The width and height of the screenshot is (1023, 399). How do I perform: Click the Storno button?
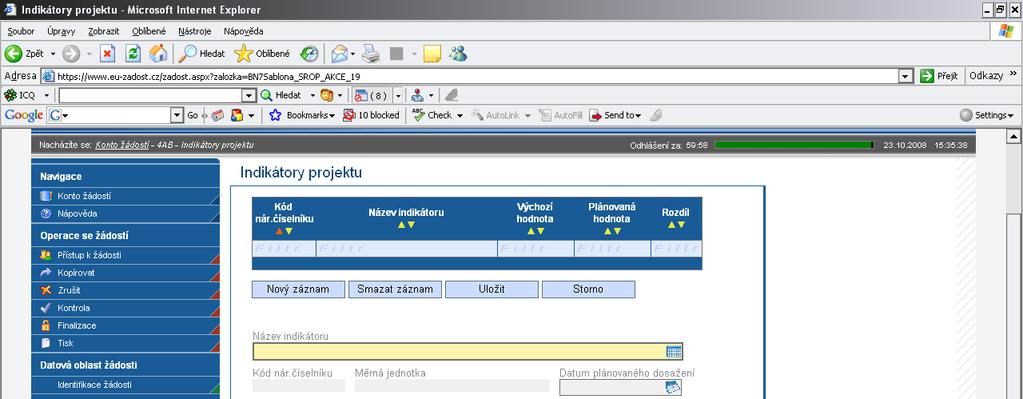588,289
